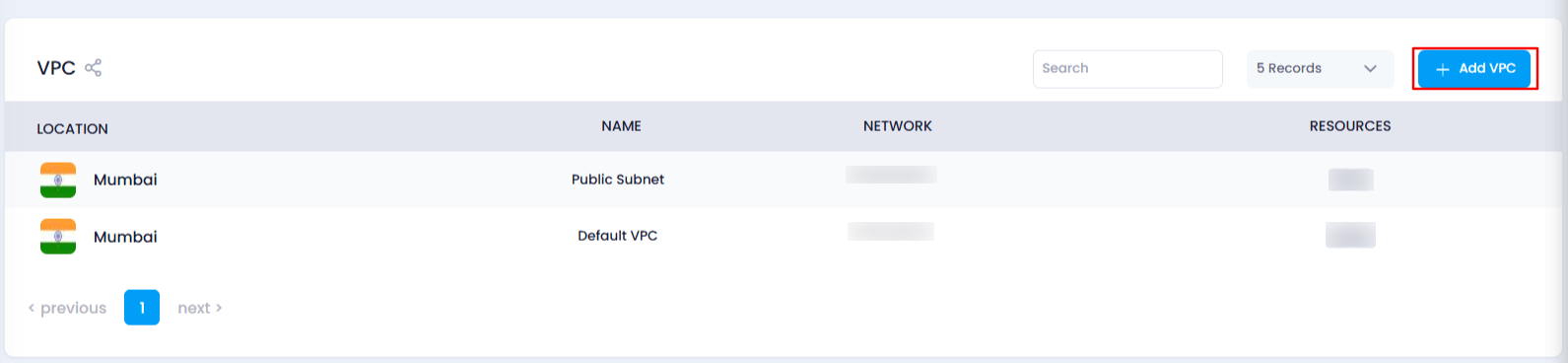Select Mumbai label in Default VPC row
Screen dimensions: 1568x363
tap(125, 237)
